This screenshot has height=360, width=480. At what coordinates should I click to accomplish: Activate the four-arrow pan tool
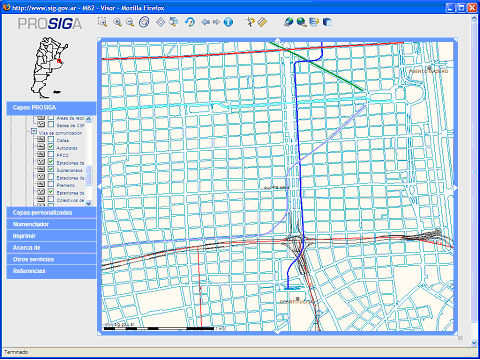(161, 22)
